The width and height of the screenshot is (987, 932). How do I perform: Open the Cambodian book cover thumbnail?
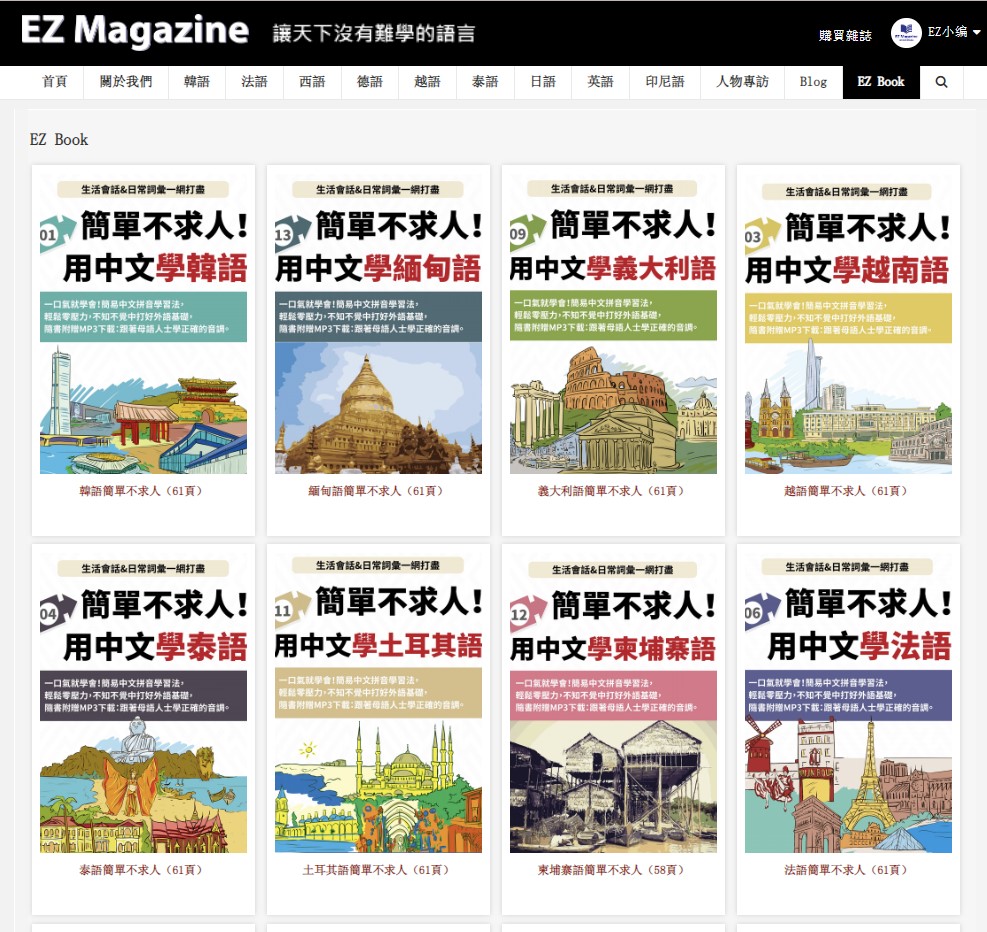[613, 700]
